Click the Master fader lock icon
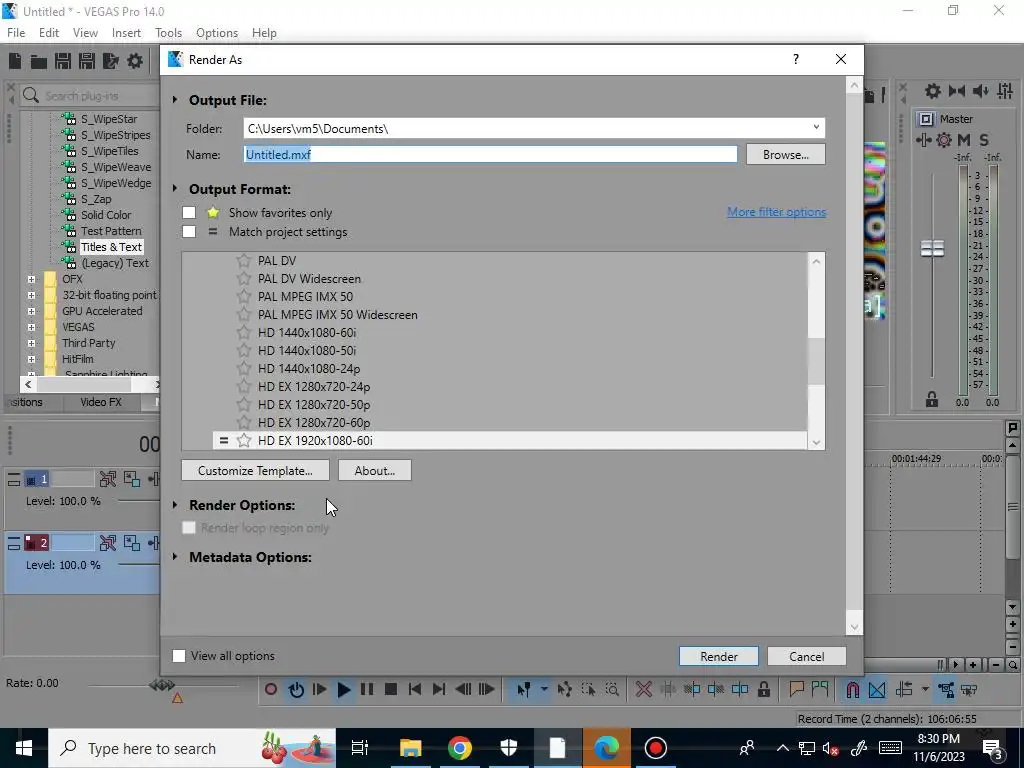The height and width of the screenshot is (768, 1024). pyautogui.click(x=932, y=399)
